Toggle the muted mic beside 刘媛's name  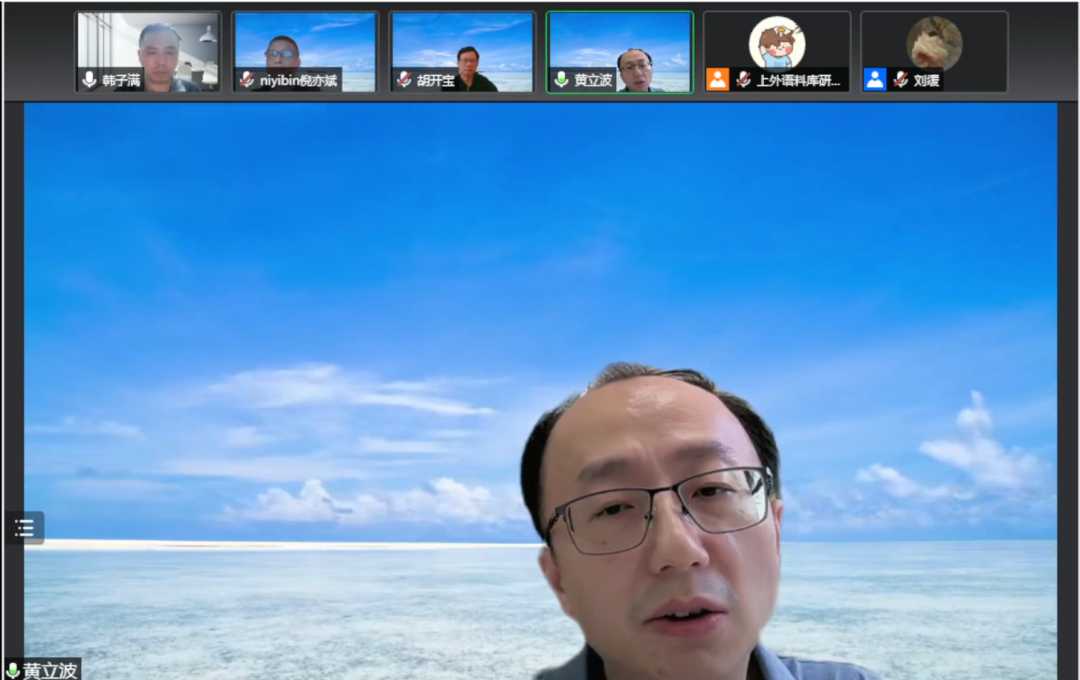tap(900, 80)
